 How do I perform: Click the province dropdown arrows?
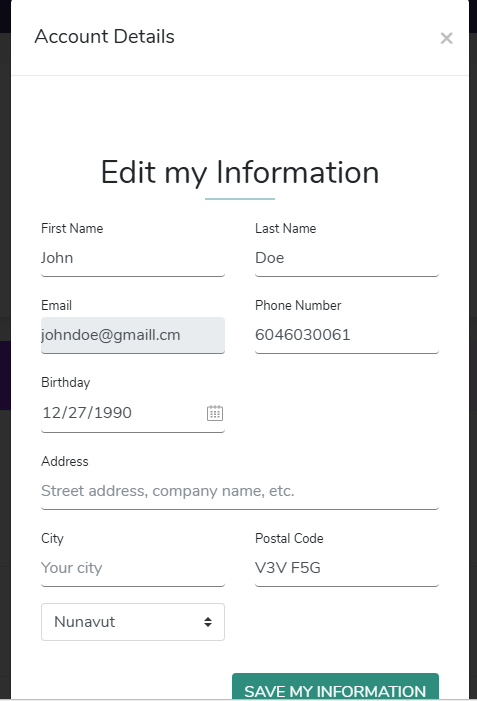point(207,622)
